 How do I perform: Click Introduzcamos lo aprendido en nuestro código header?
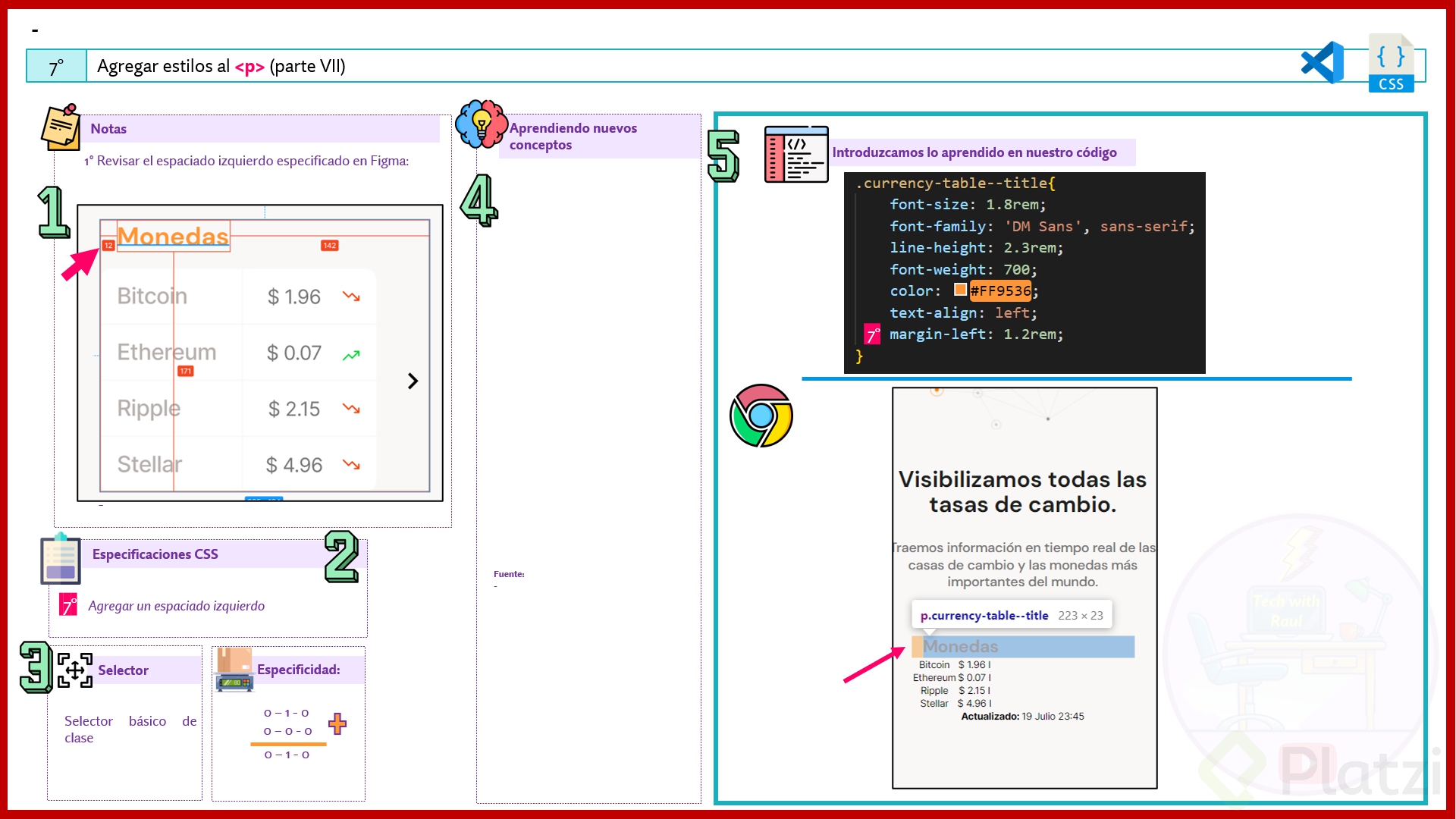click(983, 152)
